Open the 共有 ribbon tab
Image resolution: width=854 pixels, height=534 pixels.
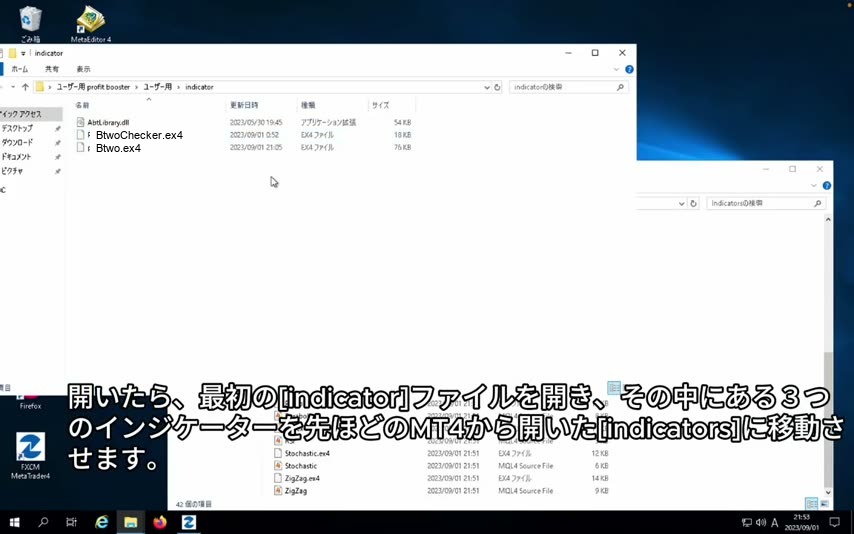(52, 69)
